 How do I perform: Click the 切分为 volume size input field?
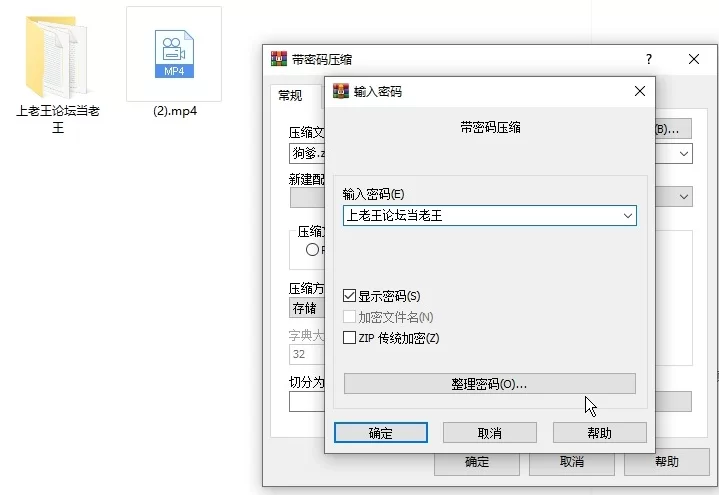tap(307, 402)
